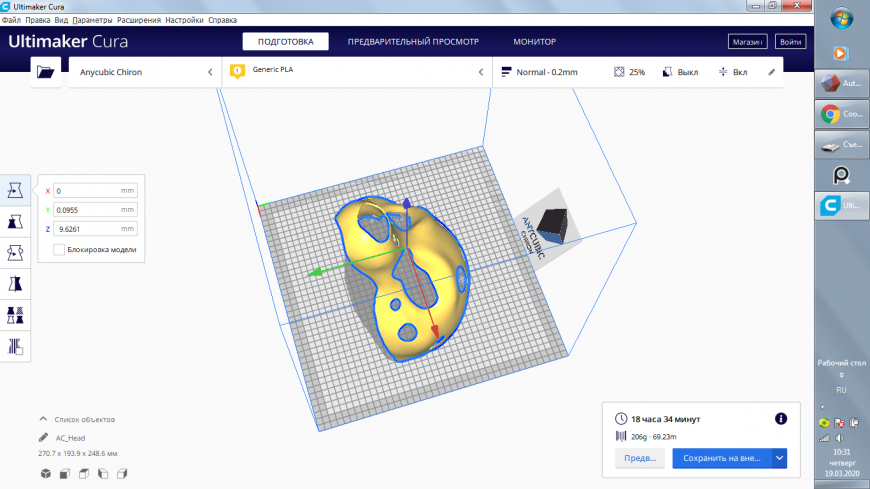Viewport: 870px width, 489px height.
Task: Switch to right view cube icon
Action: (122, 473)
